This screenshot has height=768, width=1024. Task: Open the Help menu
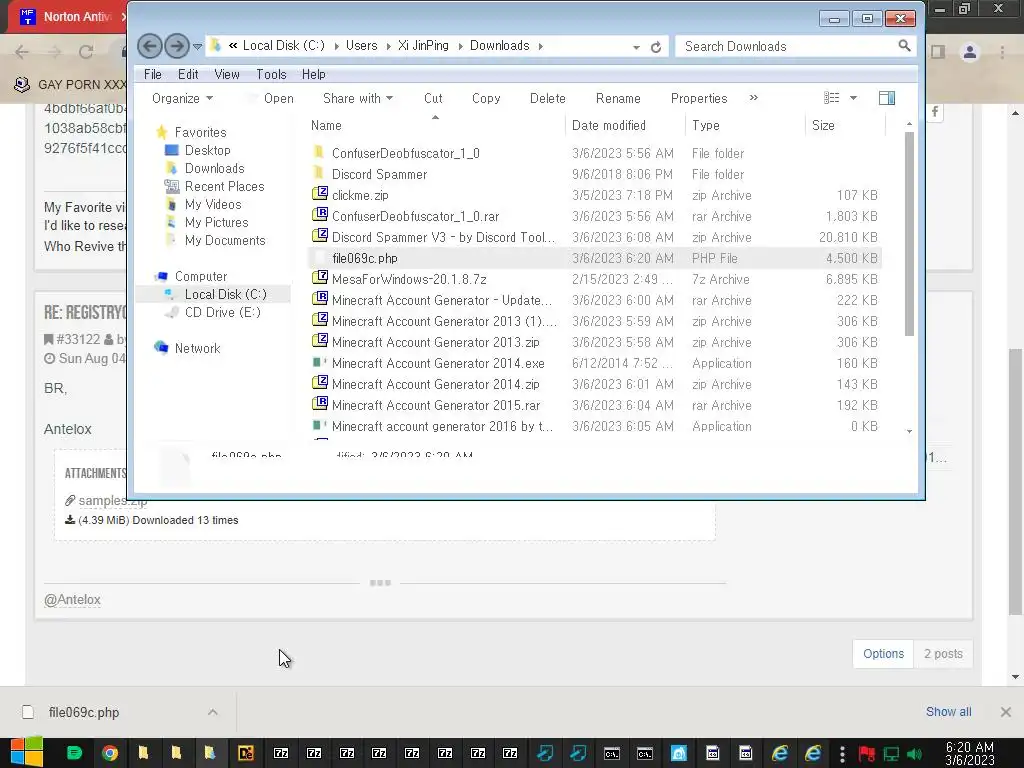pyautogui.click(x=313, y=74)
